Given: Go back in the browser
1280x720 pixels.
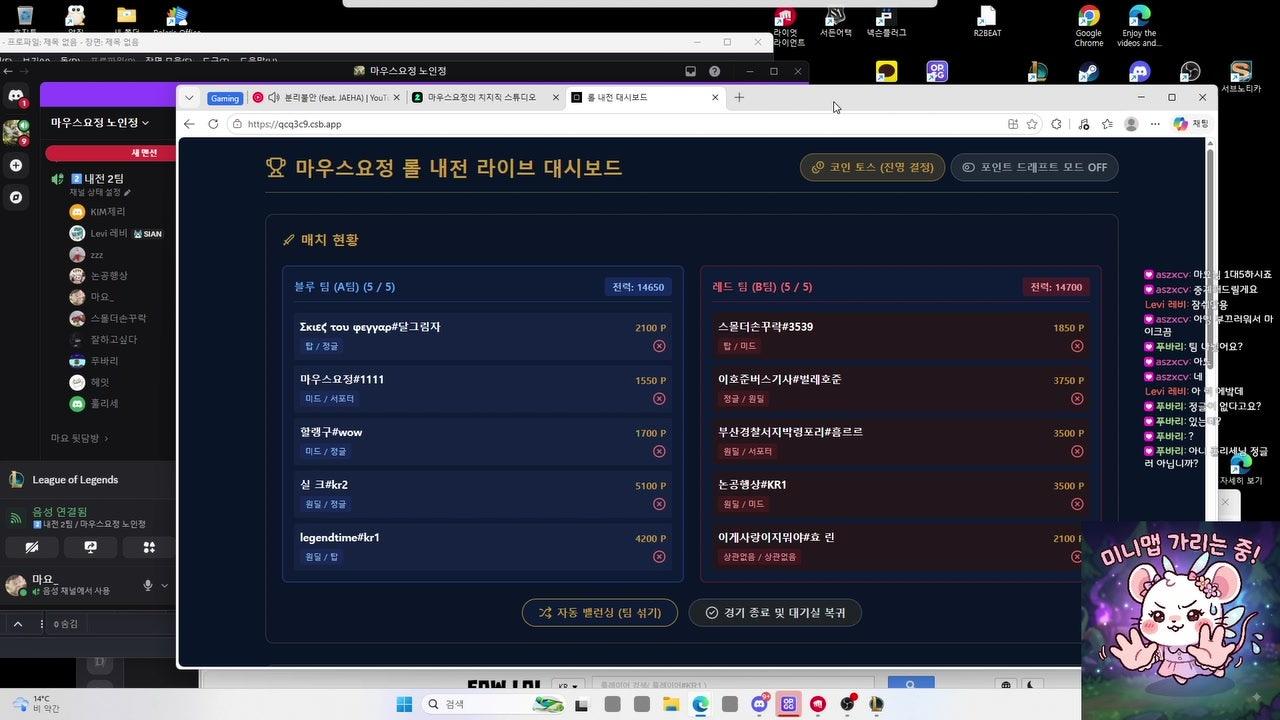Looking at the screenshot, I should [189, 124].
